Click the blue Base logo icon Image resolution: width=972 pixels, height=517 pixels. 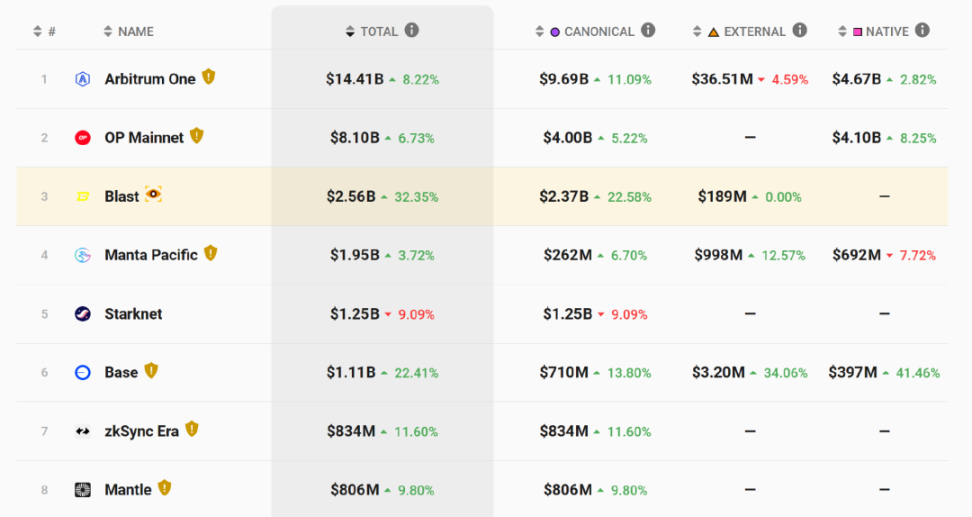[83, 373]
